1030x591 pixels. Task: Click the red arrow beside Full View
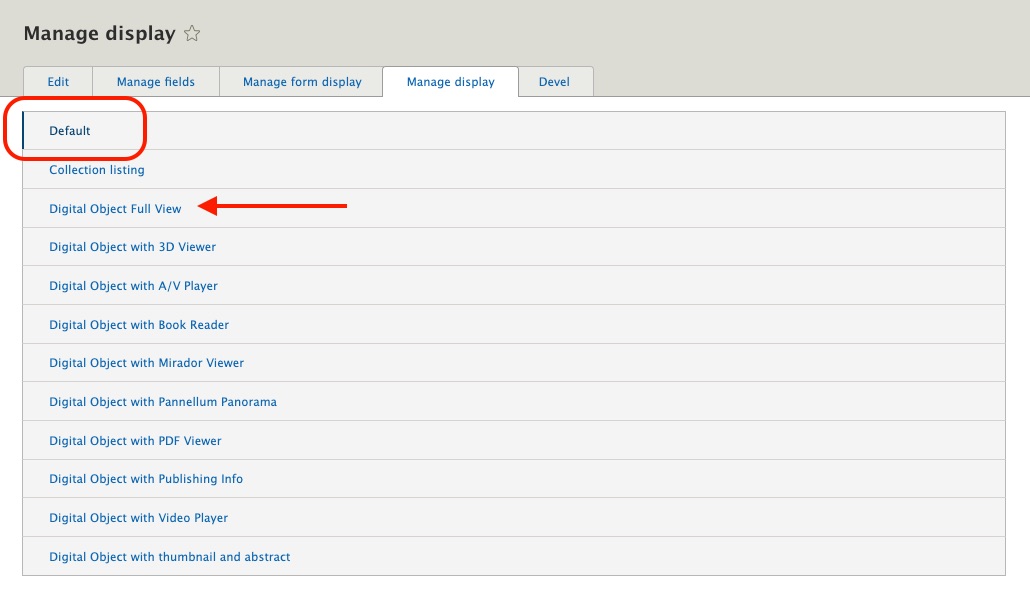pyautogui.click(x=272, y=207)
